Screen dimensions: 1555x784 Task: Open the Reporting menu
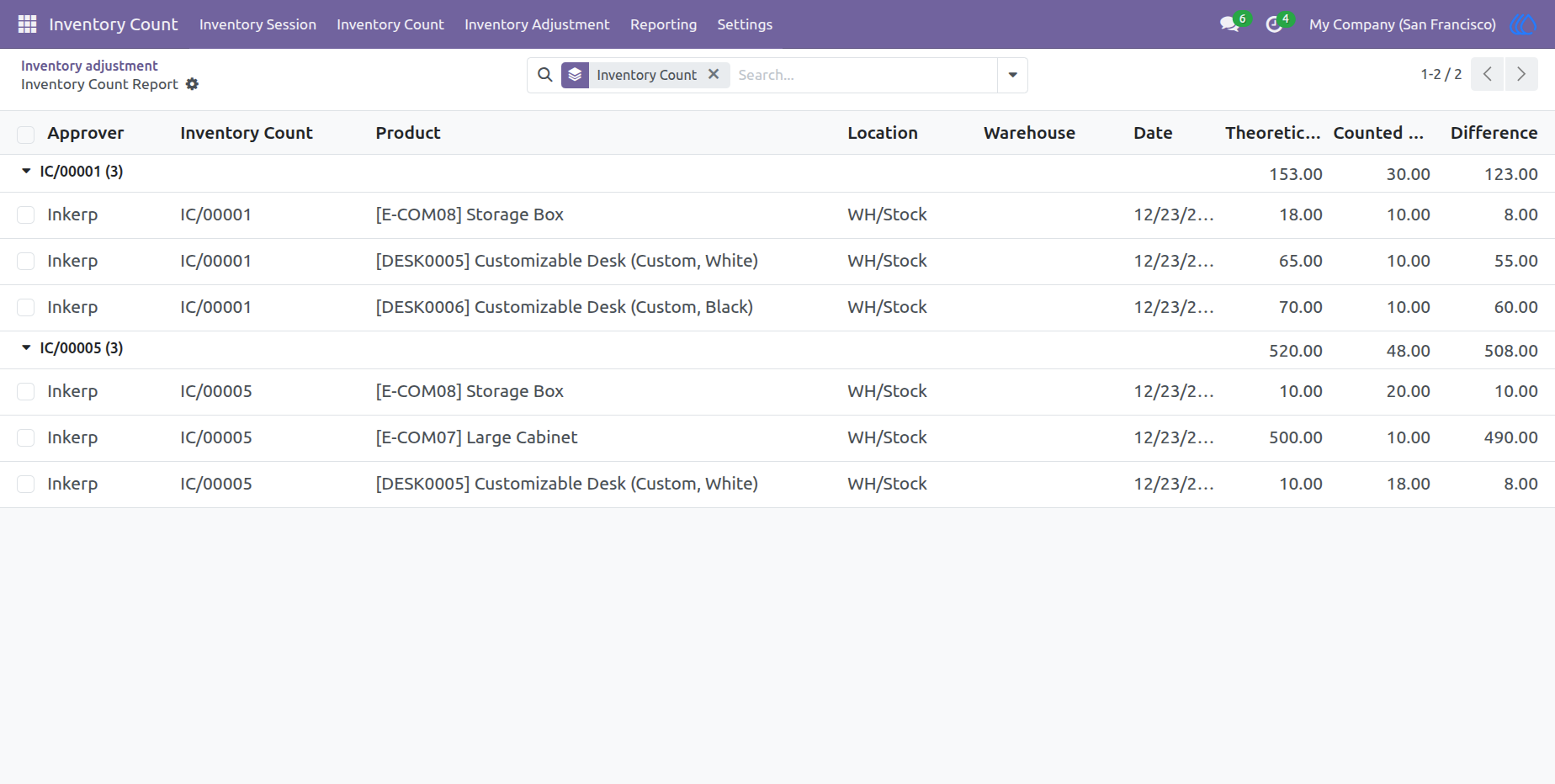tap(663, 24)
